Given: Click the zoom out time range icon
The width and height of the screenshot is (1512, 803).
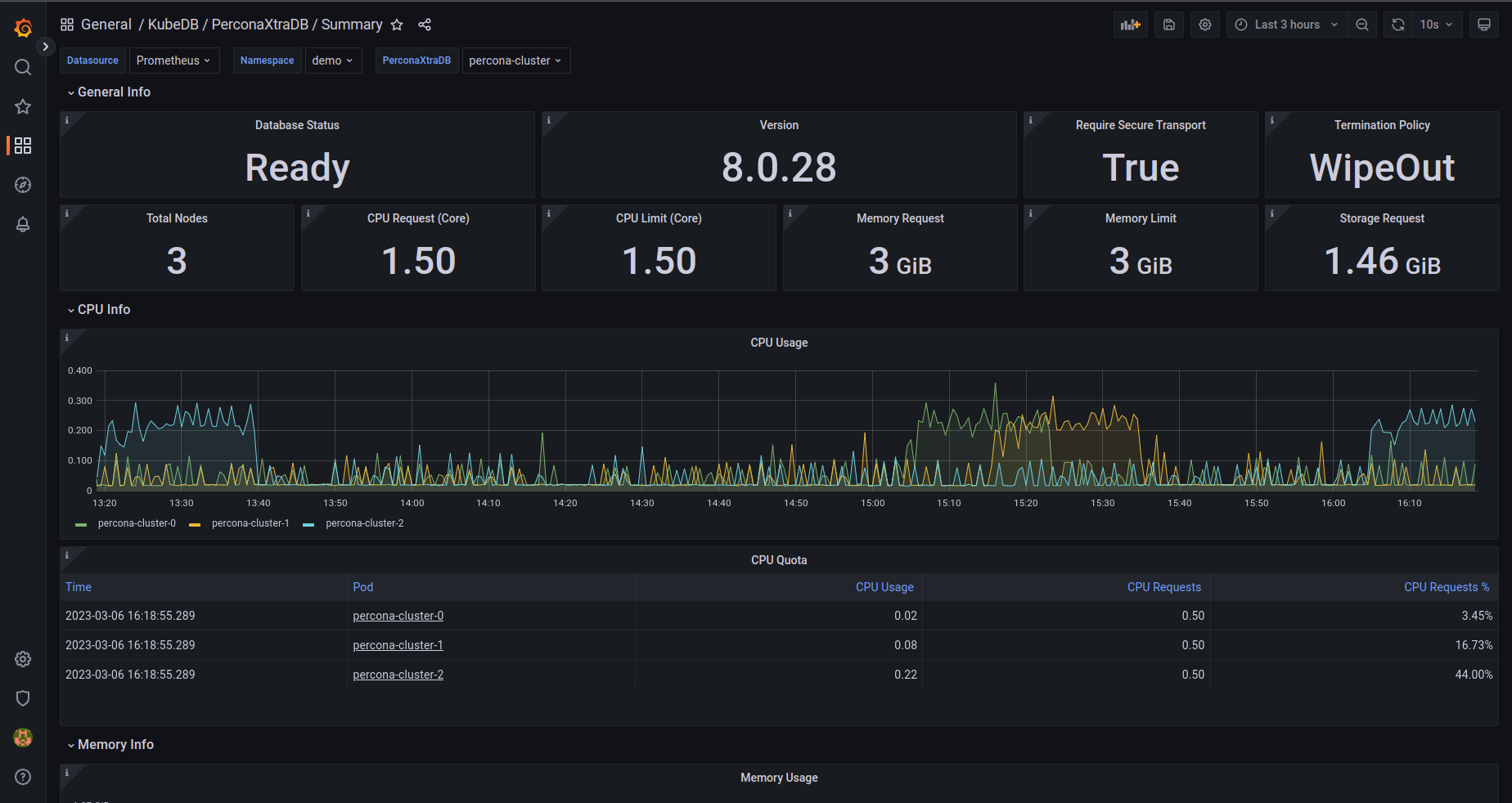Looking at the screenshot, I should click(1362, 25).
